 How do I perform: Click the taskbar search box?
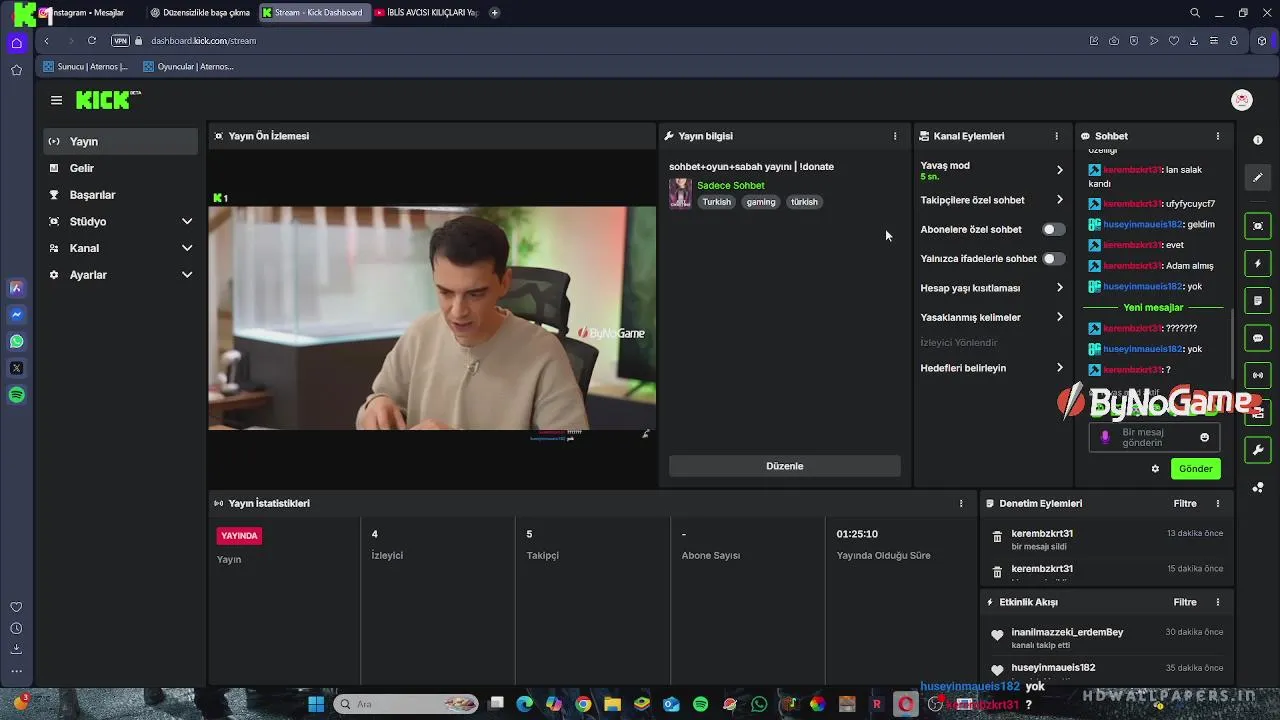point(406,704)
